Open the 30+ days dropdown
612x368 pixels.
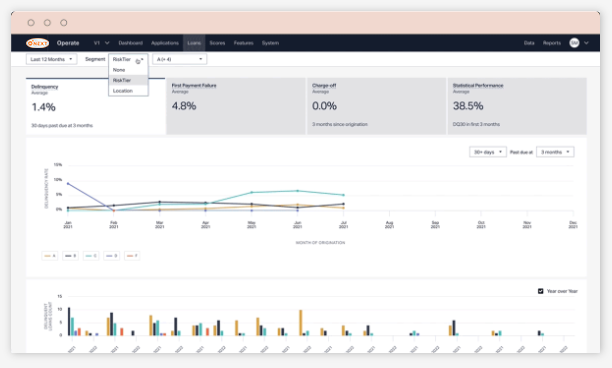487,152
